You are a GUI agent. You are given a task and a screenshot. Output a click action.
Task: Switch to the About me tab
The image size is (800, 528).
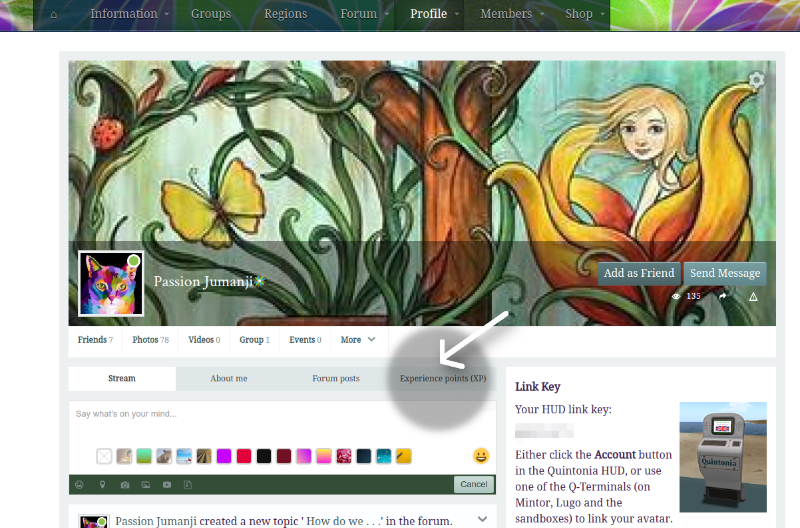[229, 378]
